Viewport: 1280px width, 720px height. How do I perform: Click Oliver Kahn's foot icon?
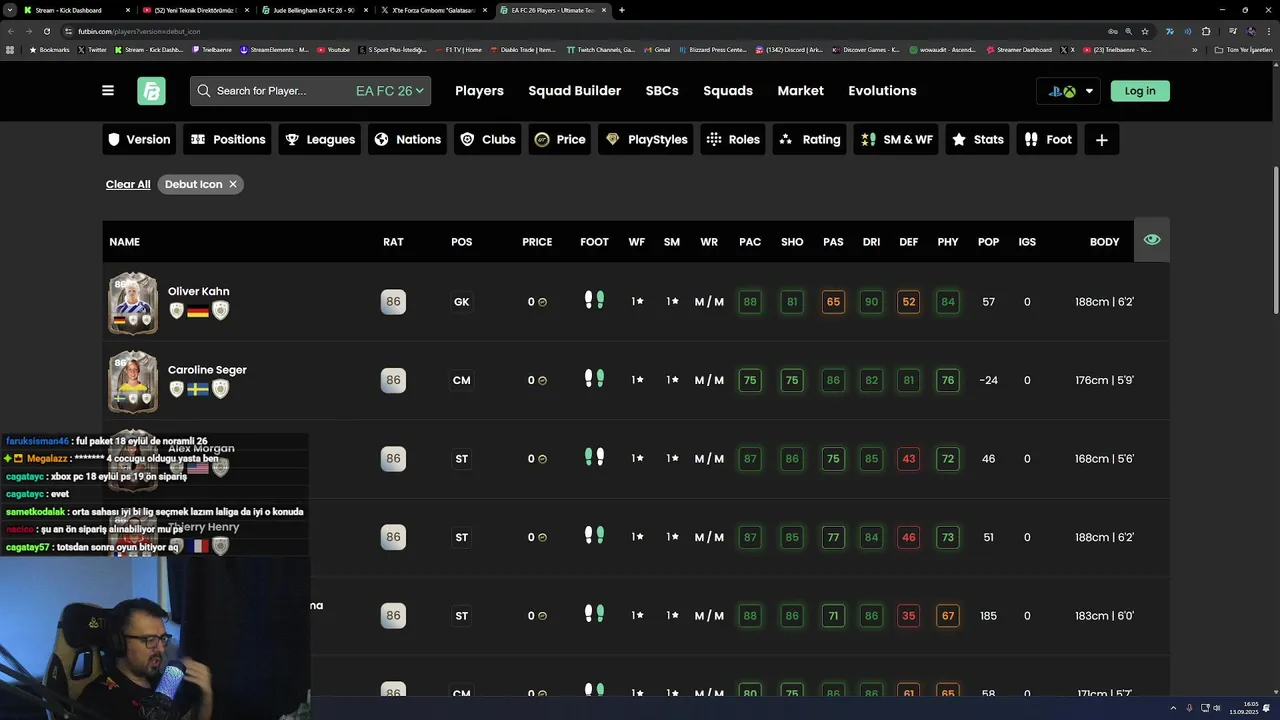[x=594, y=300]
